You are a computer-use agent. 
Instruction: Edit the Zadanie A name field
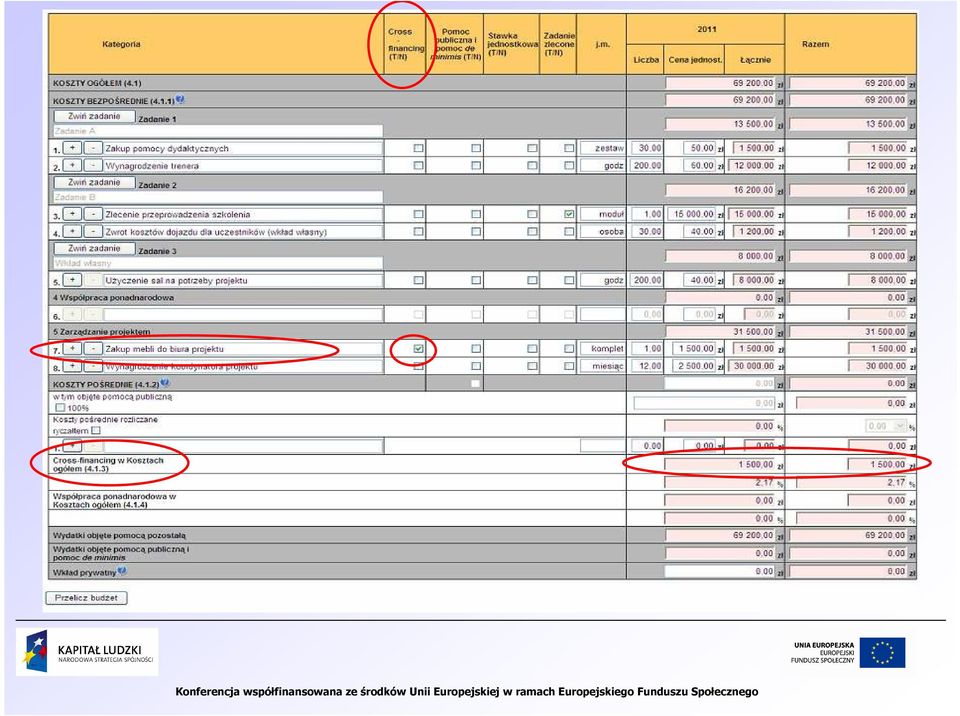218,131
